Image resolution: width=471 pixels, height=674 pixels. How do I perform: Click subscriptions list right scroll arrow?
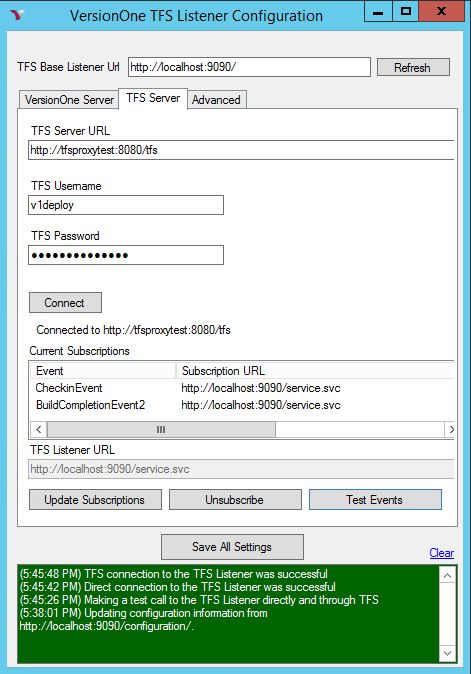(450, 429)
